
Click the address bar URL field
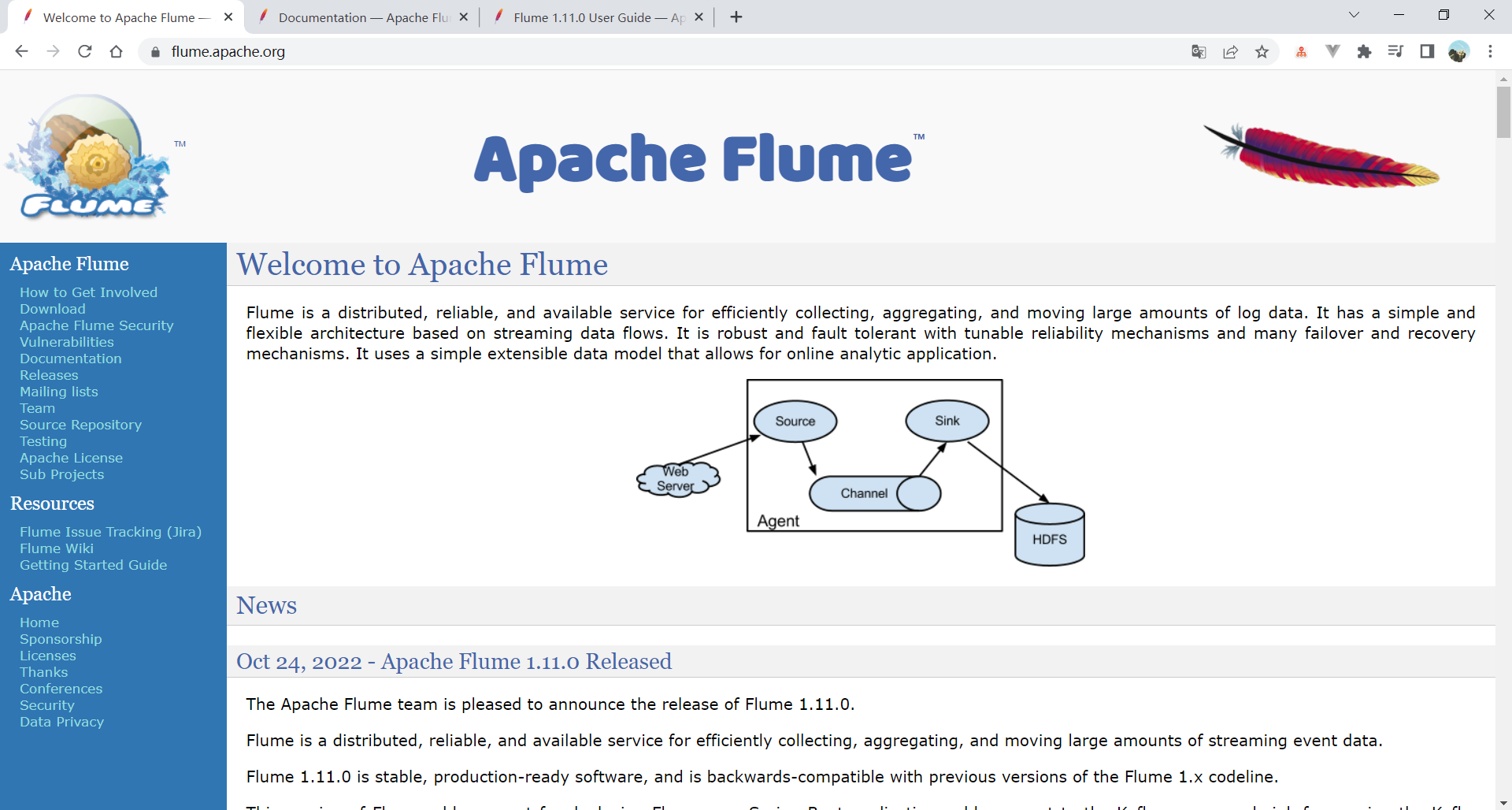pyautogui.click(x=661, y=51)
